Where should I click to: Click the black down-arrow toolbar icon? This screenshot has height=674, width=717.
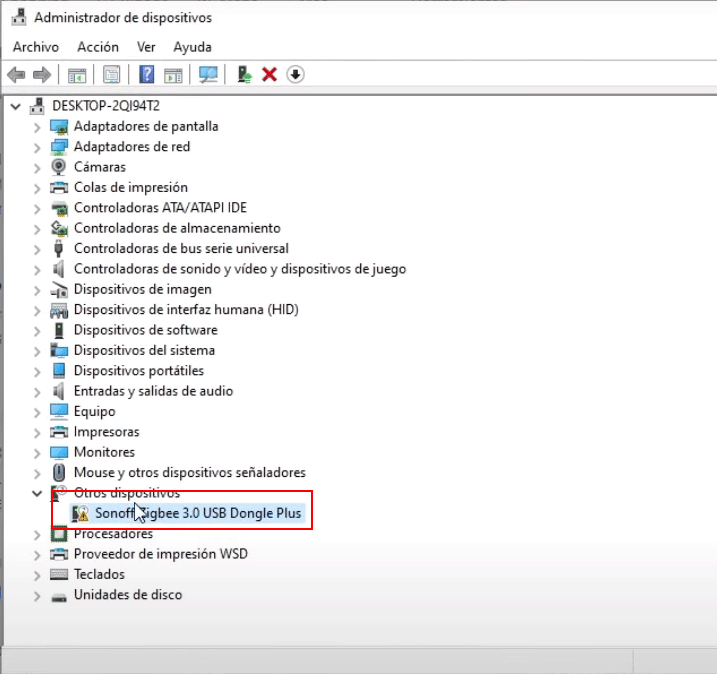295,75
